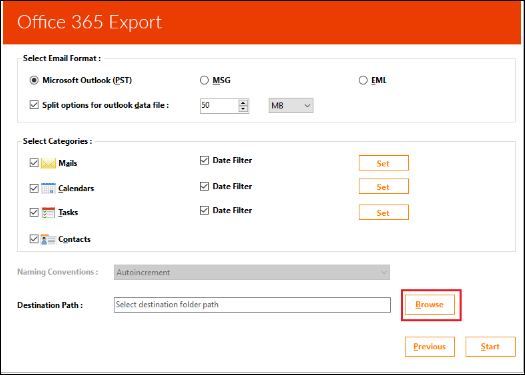525x375 pixels.
Task: Open the MB size unit dropdown
Action: [x=291, y=105]
